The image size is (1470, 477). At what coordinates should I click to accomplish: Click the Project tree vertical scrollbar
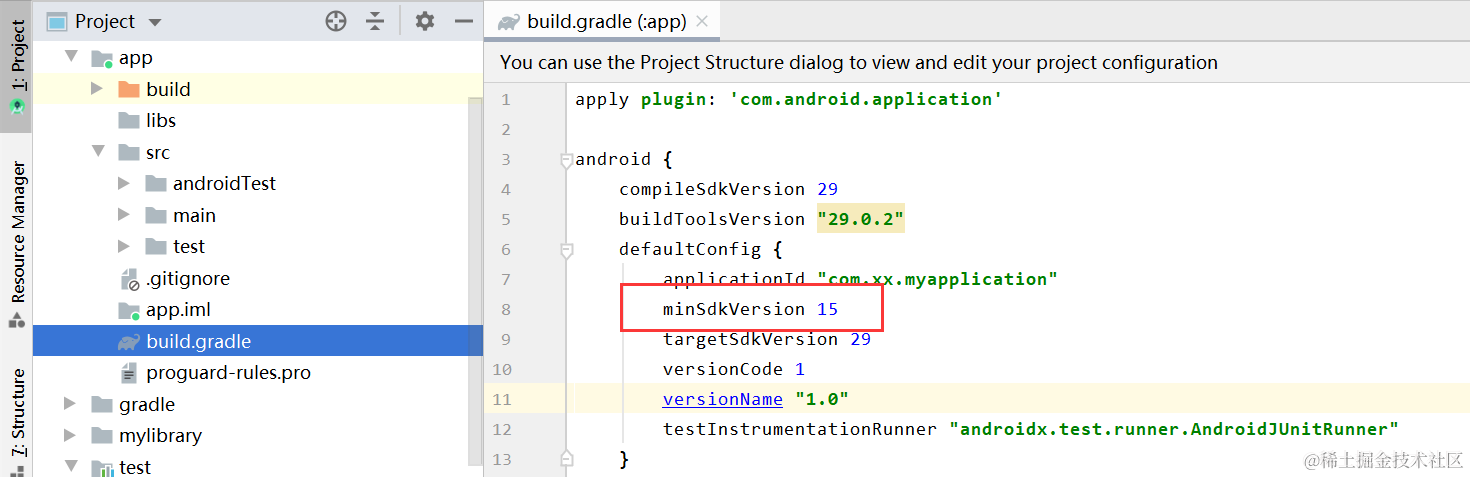click(476, 280)
